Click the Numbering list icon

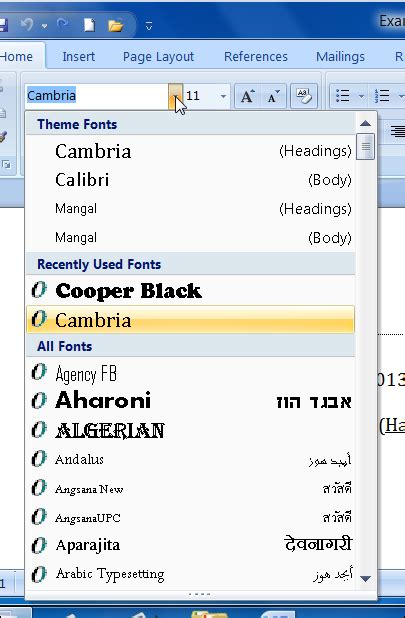(x=382, y=96)
